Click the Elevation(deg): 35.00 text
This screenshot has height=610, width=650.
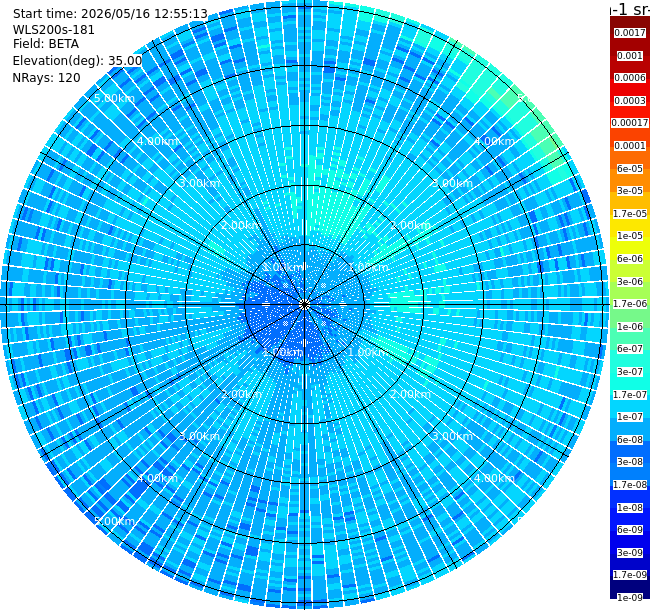(x=78, y=61)
